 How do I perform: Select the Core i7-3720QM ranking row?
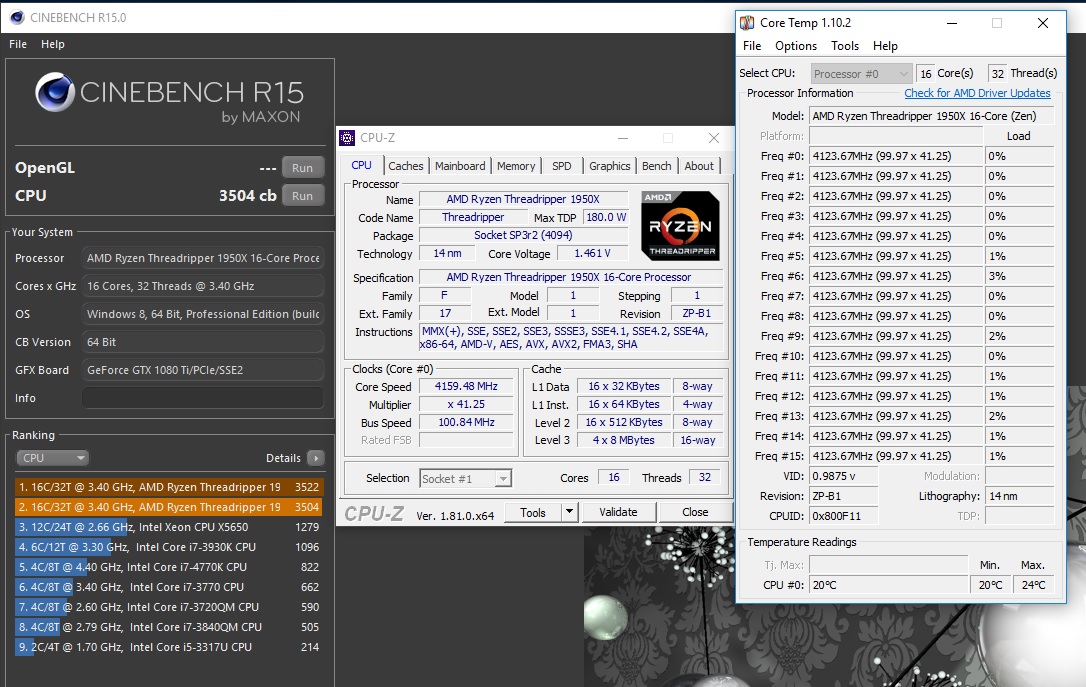tap(168, 607)
